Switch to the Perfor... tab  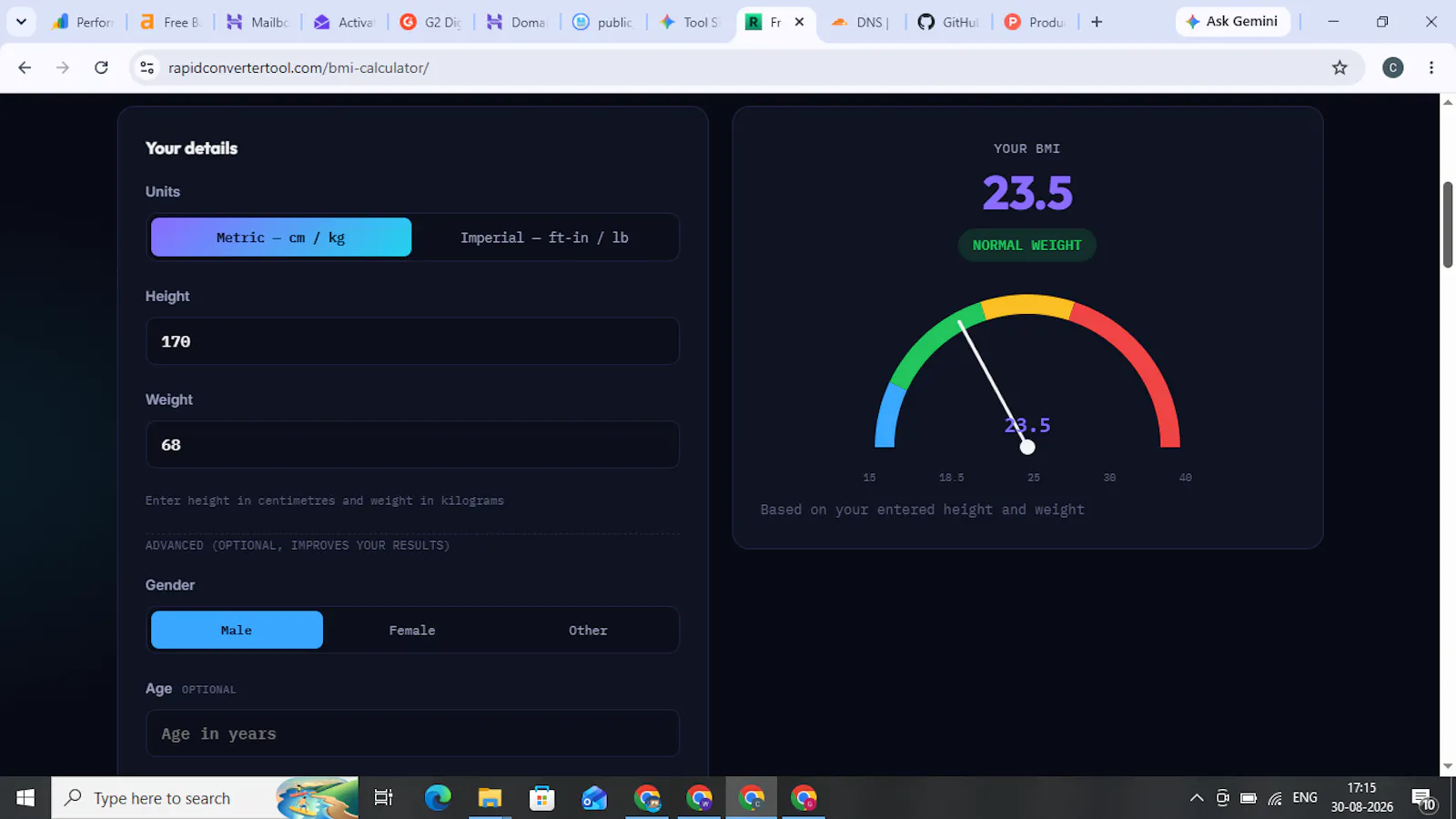83,22
